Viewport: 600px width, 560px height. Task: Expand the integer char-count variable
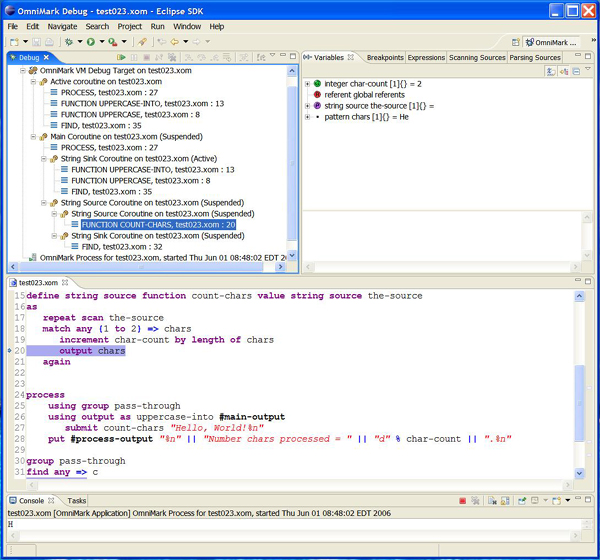(307, 84)
